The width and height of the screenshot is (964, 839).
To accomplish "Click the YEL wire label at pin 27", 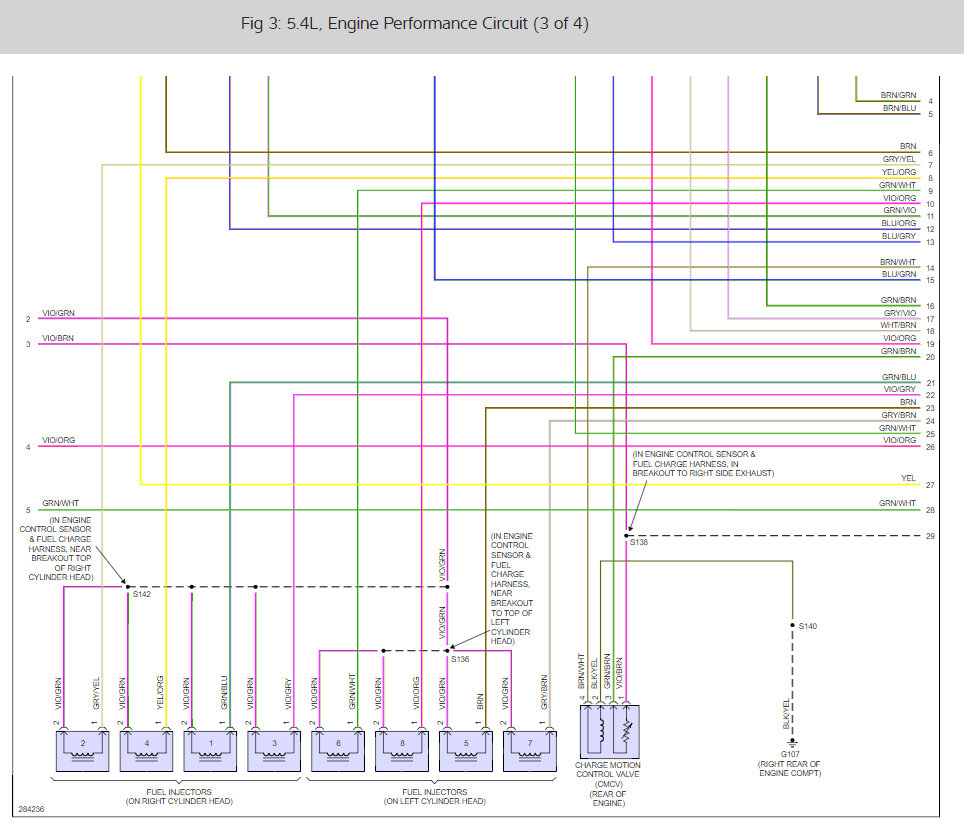I will click(x=909, y=478).
